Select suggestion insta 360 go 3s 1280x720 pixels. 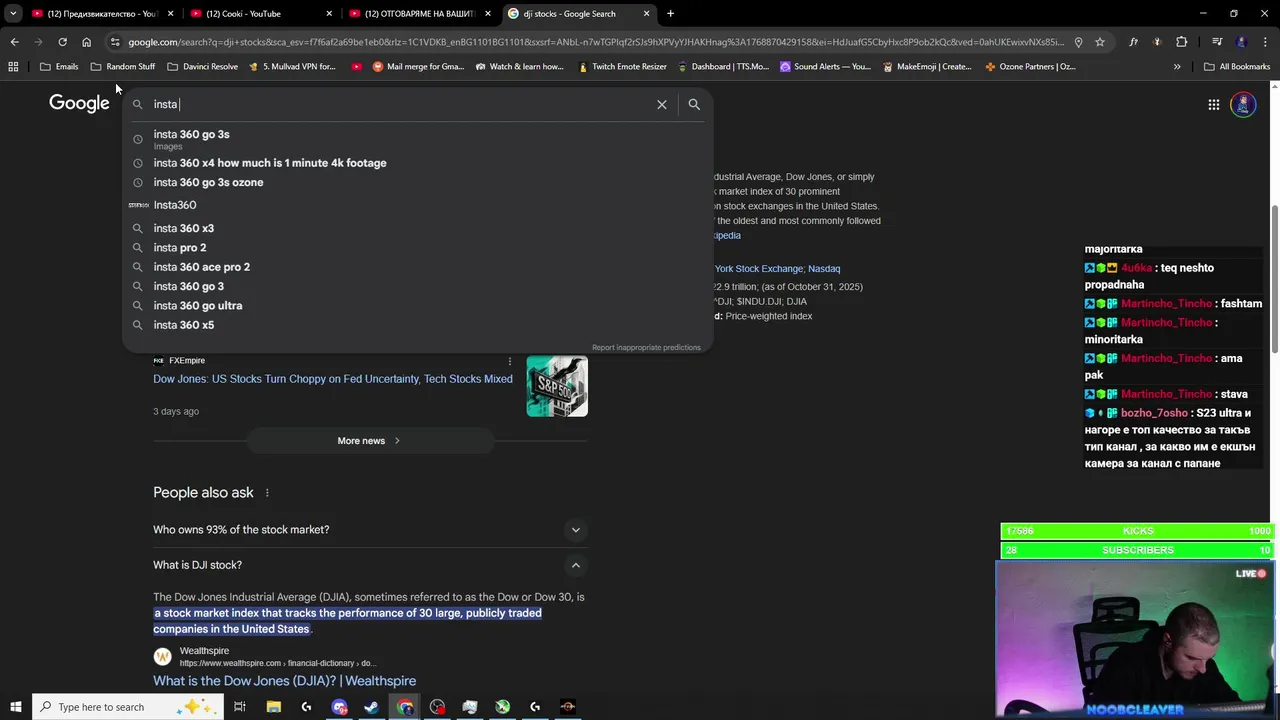pos(418,139)
